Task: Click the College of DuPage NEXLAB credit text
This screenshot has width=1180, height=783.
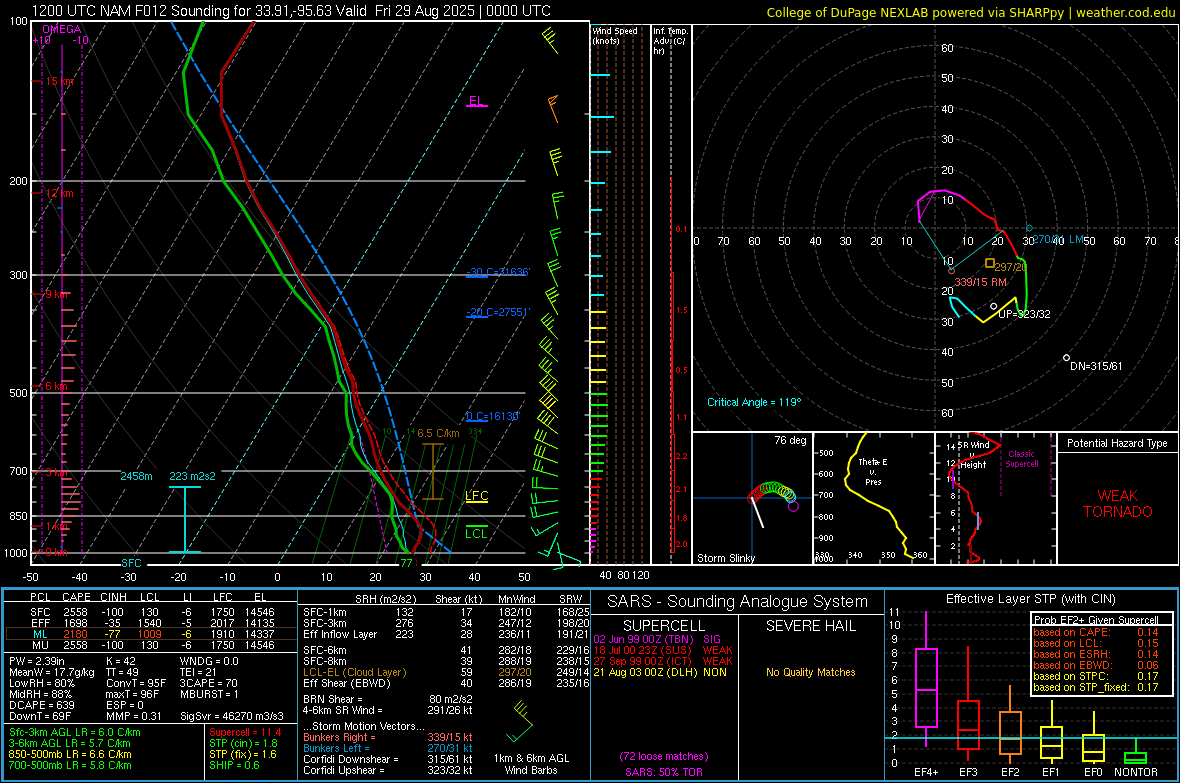Action: coord(971,12)
